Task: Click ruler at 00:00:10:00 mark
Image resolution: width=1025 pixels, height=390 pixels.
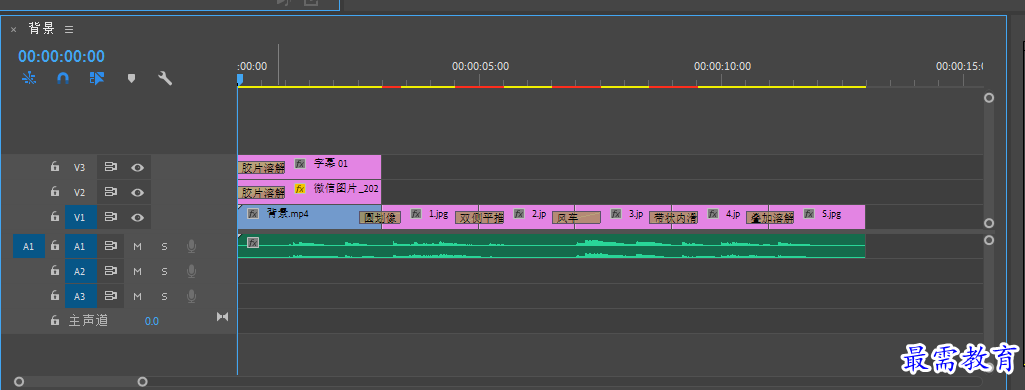Action: point(722,67)
